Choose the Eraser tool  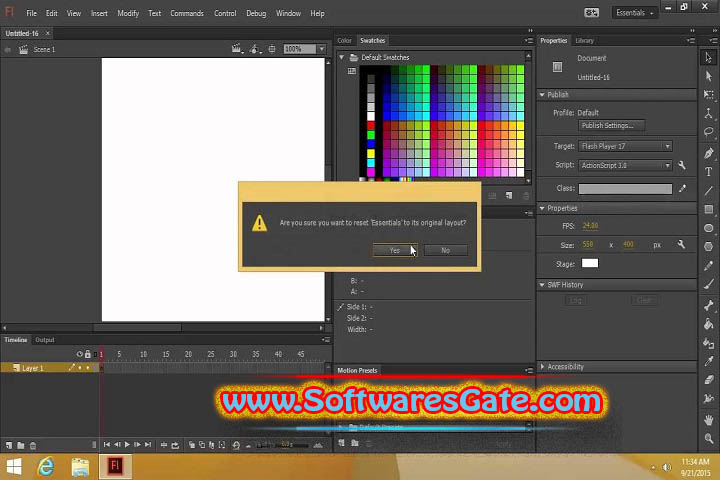(x=709, y=380)
